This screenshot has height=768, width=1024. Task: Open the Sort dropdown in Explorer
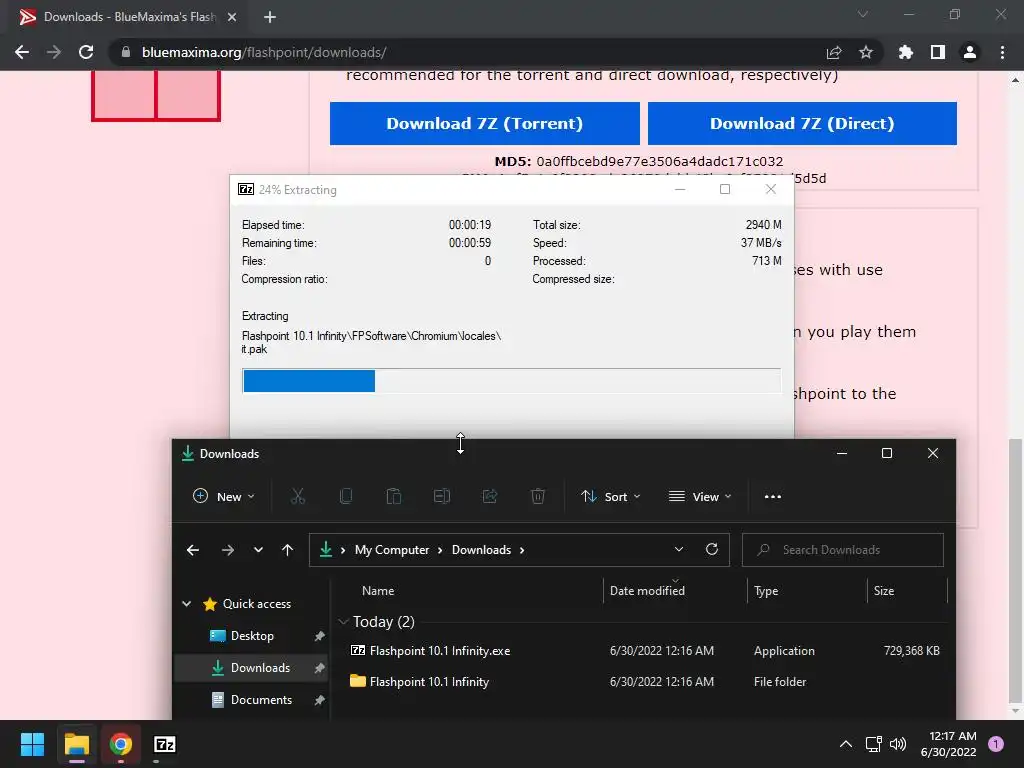click(x=611, y=496)
